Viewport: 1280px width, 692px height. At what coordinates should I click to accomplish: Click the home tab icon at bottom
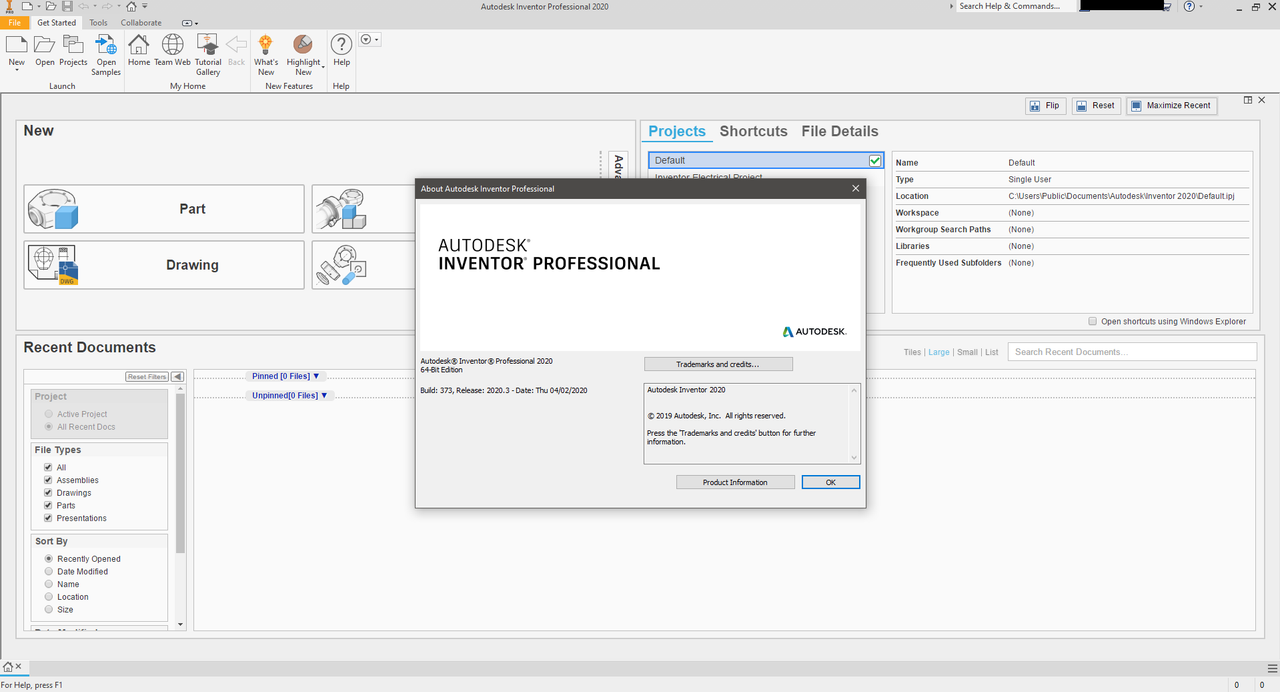coord(8,667)
